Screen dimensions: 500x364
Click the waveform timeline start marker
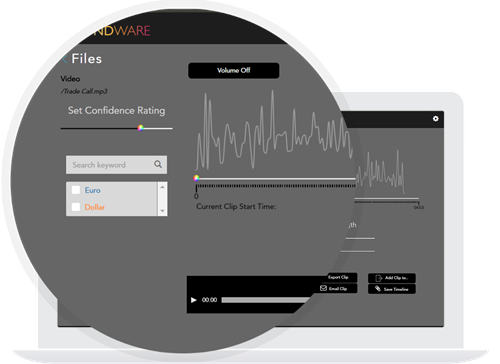coord(196,178)
